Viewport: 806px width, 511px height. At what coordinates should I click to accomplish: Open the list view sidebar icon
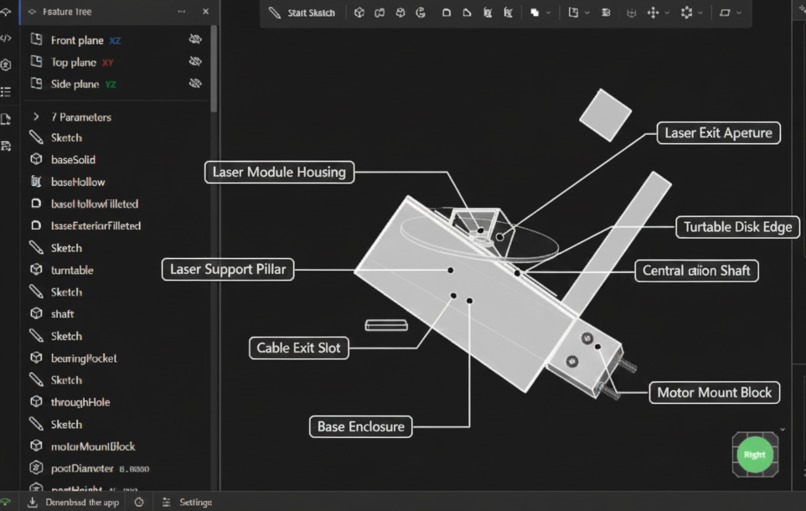point(6,92)
